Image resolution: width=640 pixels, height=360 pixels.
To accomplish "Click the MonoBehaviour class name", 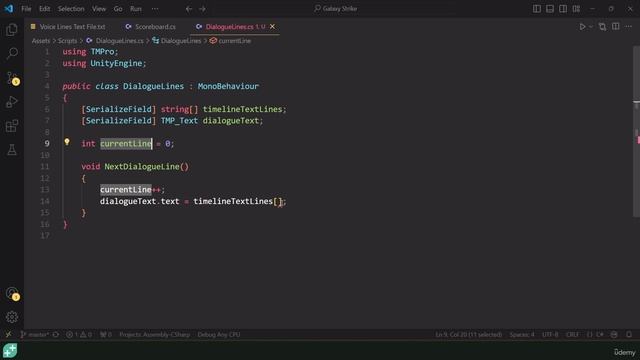I will (228, 86).
